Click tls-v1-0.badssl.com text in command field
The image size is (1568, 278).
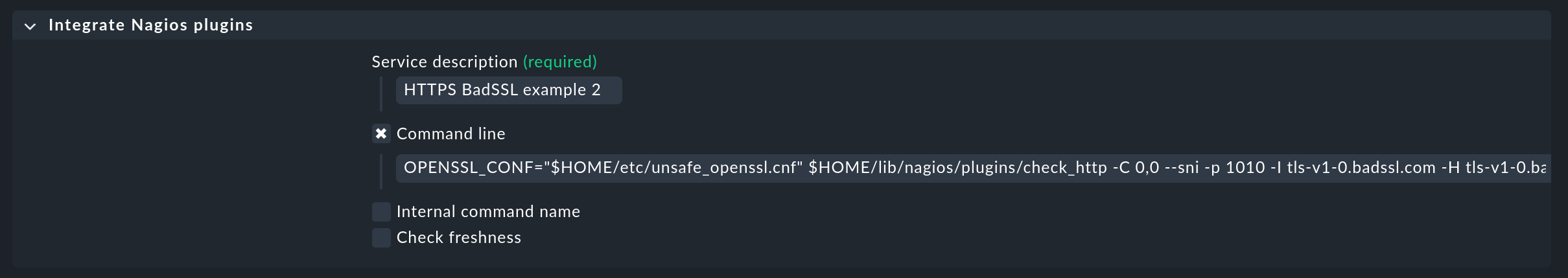pos(1361,168)
